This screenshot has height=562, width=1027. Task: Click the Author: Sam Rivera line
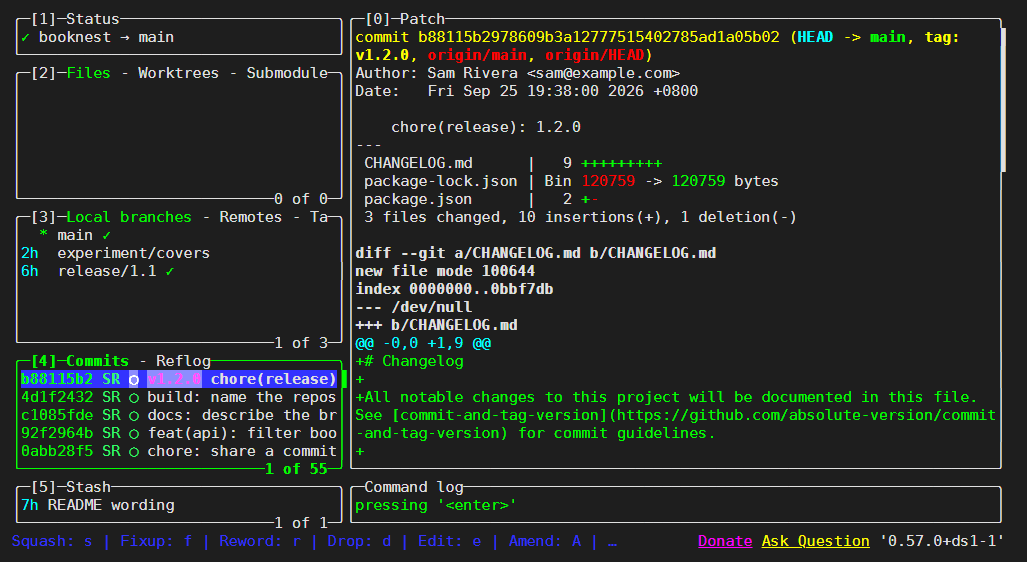point(517,73)
